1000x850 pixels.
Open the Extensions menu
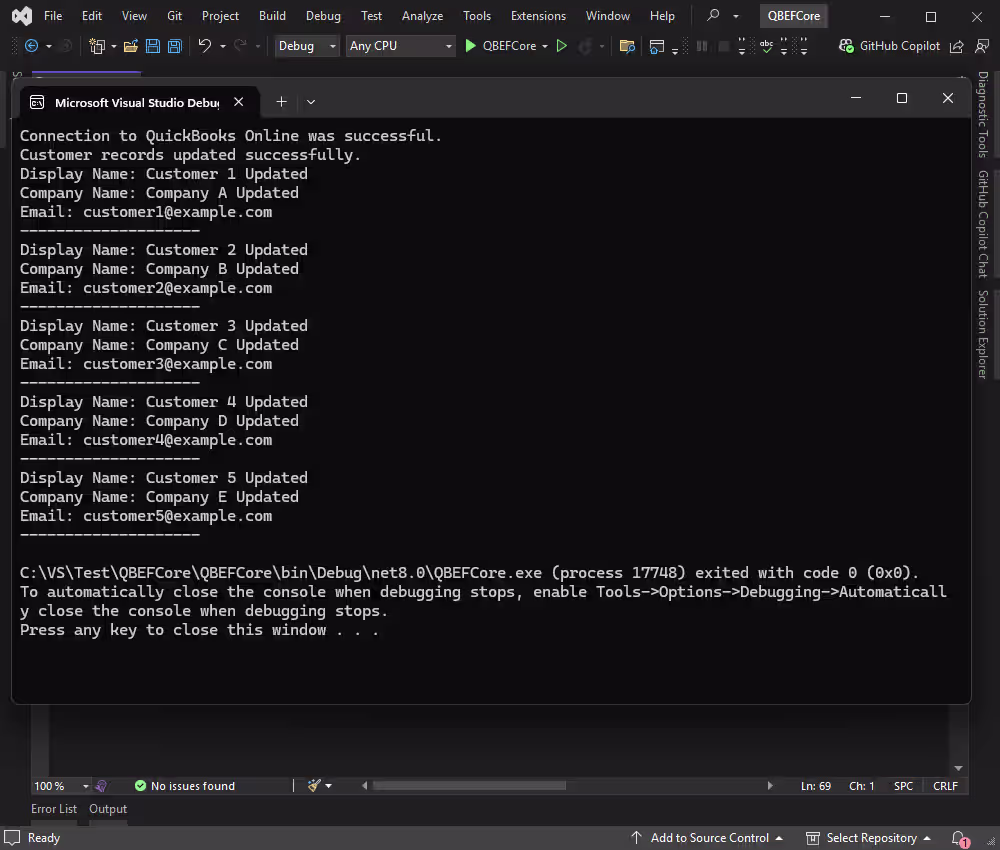point(538,16)
